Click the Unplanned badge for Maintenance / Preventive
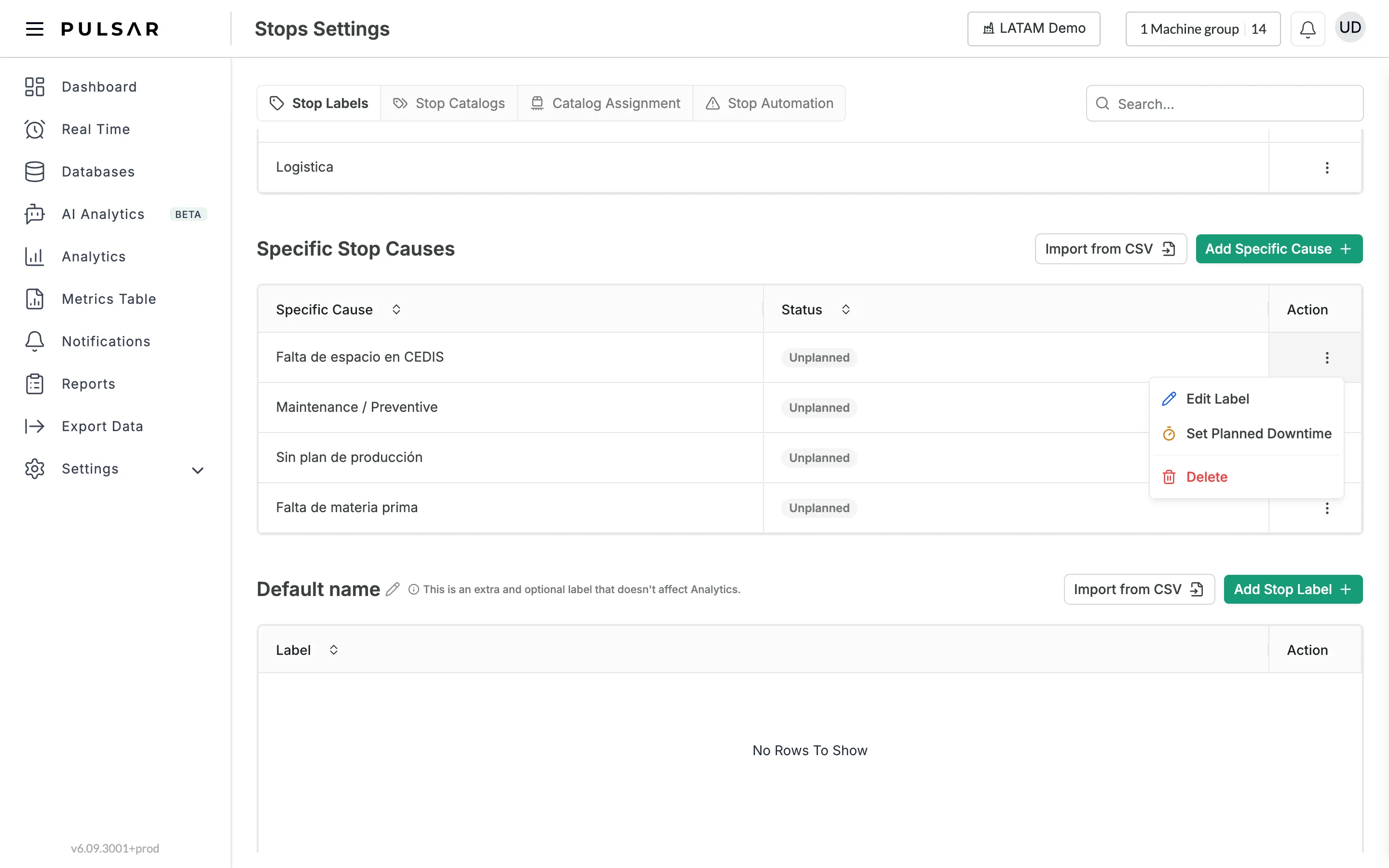1389x868 pixels. [819, 407]
